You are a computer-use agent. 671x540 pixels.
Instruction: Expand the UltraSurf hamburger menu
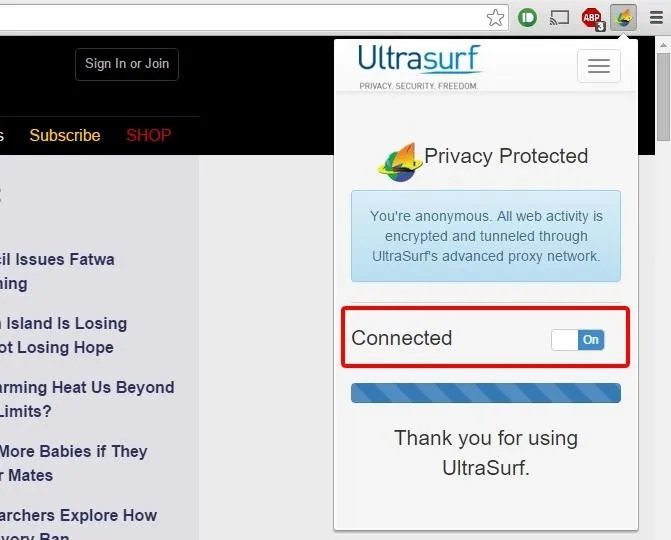(x=599, y=66)
